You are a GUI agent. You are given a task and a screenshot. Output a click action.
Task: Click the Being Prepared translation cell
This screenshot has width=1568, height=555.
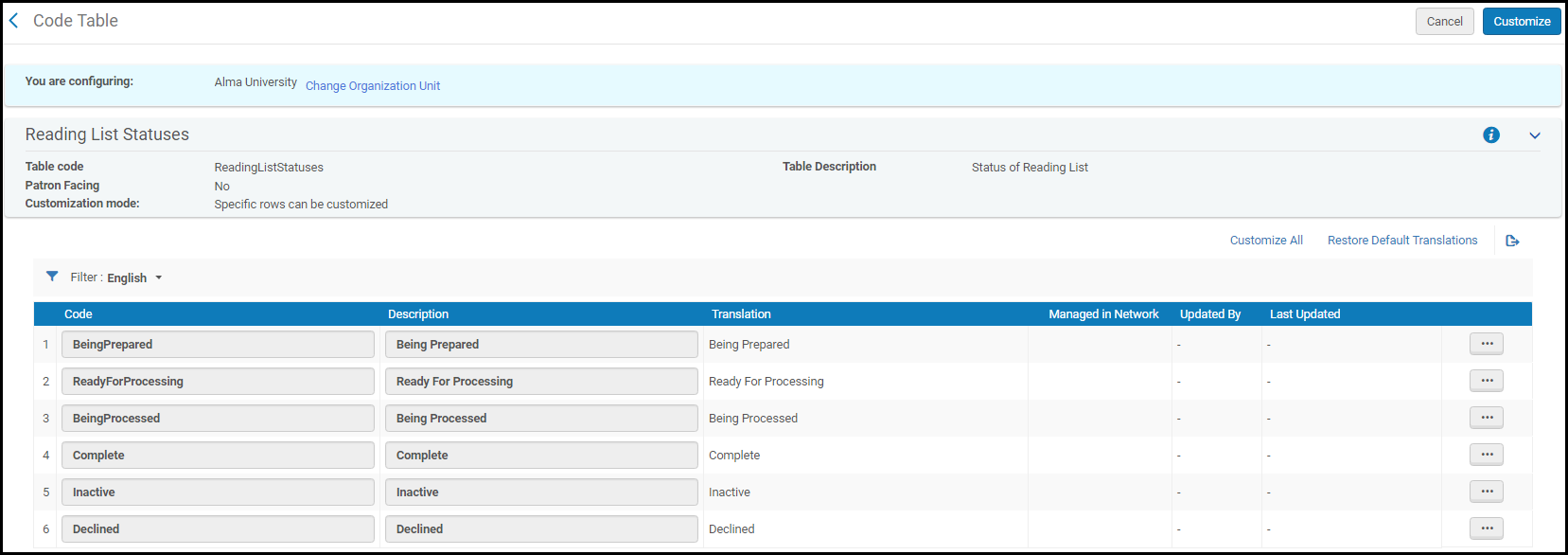[x=749, y=345]
